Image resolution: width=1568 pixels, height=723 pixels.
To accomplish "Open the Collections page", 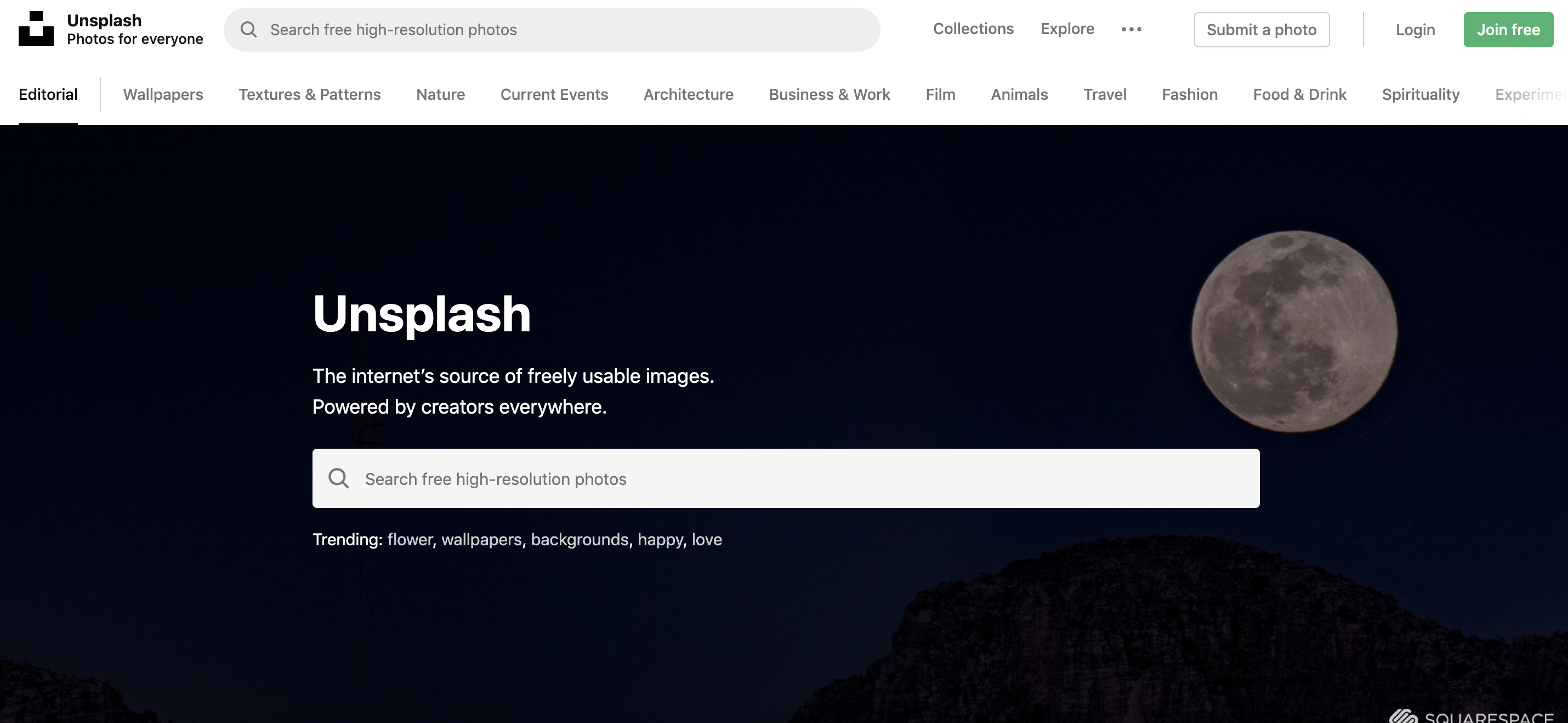I will (973, 29).
